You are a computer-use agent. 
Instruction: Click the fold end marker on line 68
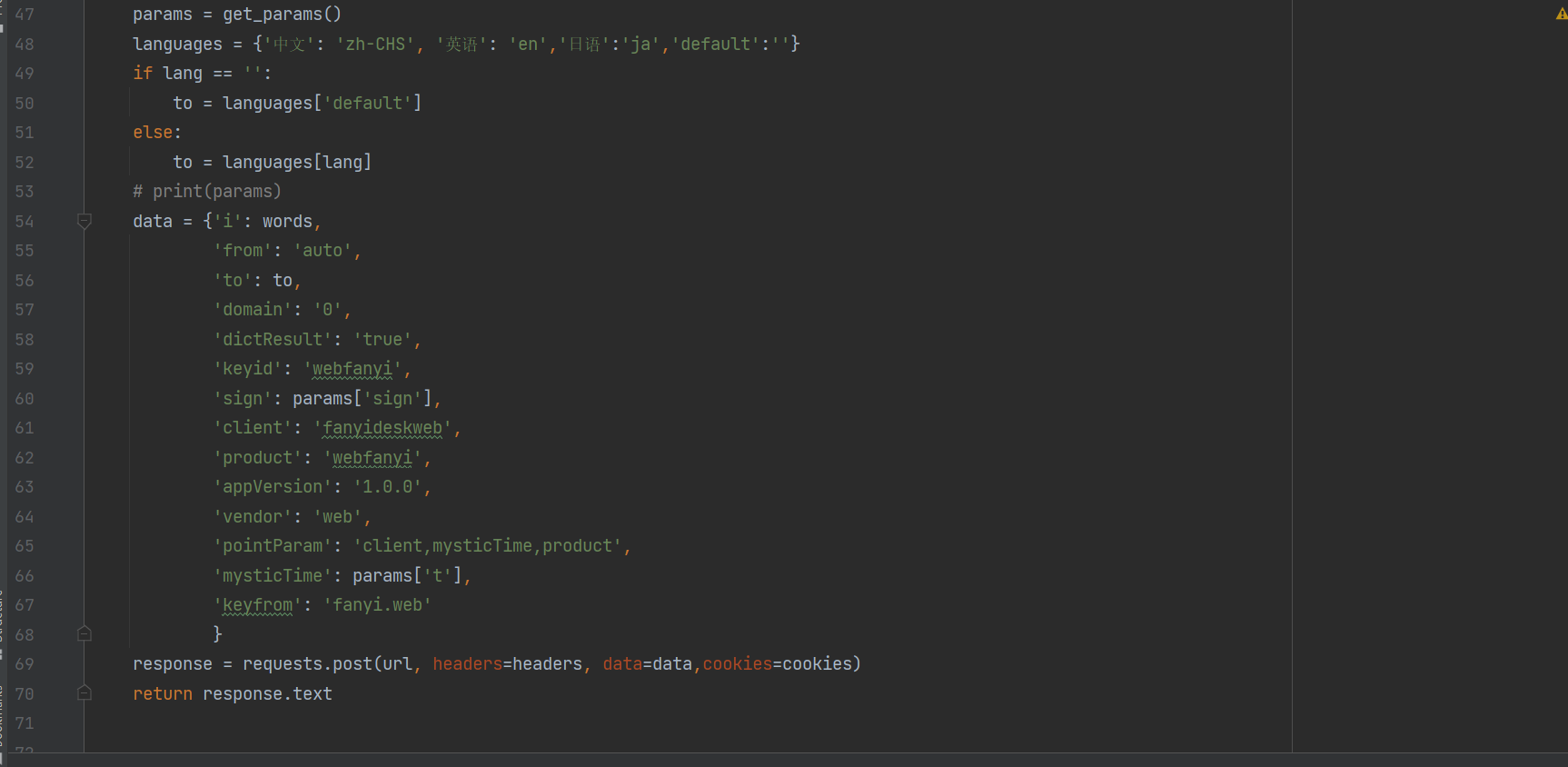click(84, 634)
